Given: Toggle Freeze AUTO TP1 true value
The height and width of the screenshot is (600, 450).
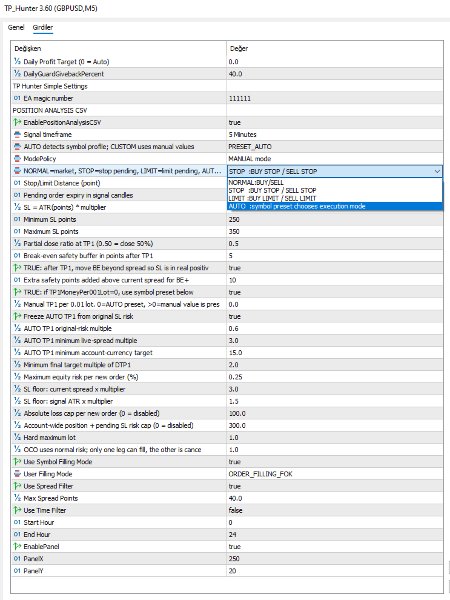Looking at the screenshot, I should tap(335, 316).
